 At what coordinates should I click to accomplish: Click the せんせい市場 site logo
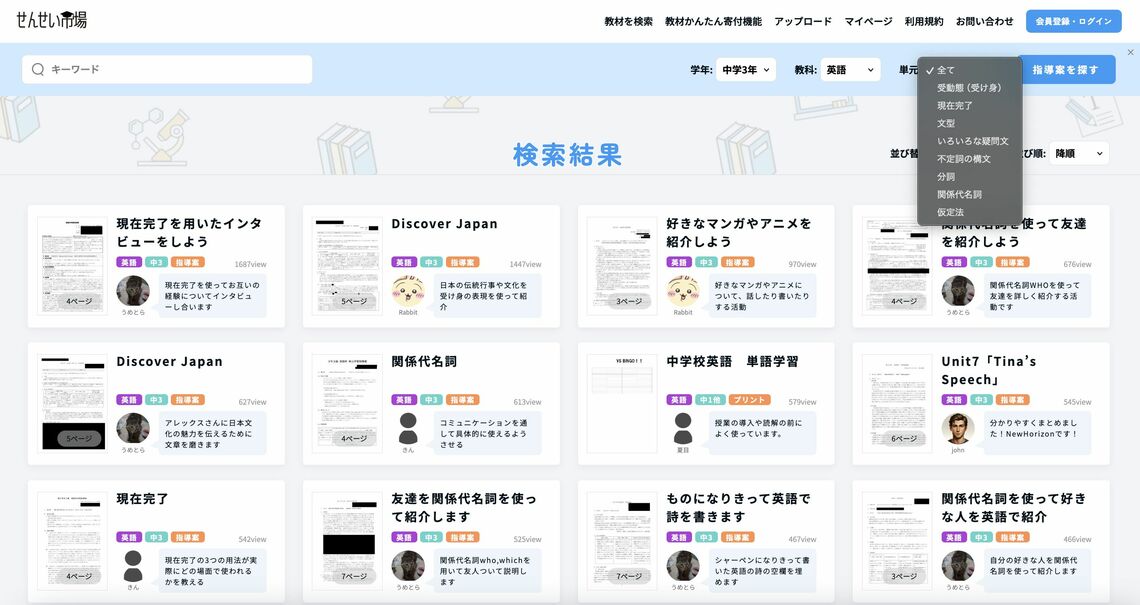tap(52, 20)
